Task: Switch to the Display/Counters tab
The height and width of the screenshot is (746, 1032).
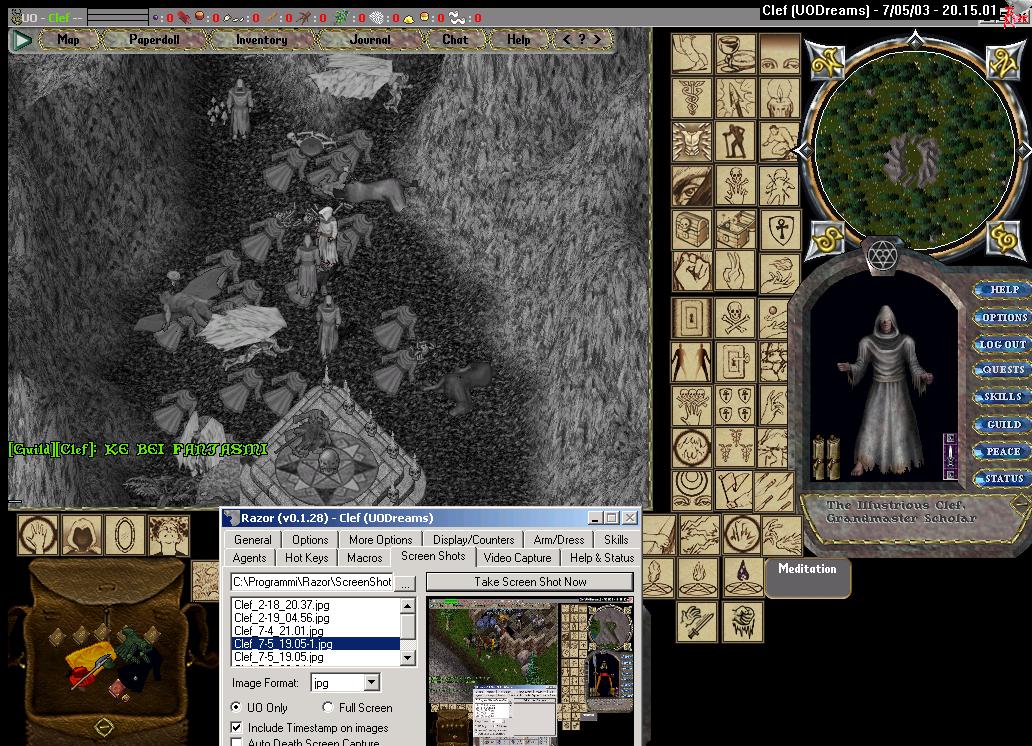Action: click(x=473, y=540)
